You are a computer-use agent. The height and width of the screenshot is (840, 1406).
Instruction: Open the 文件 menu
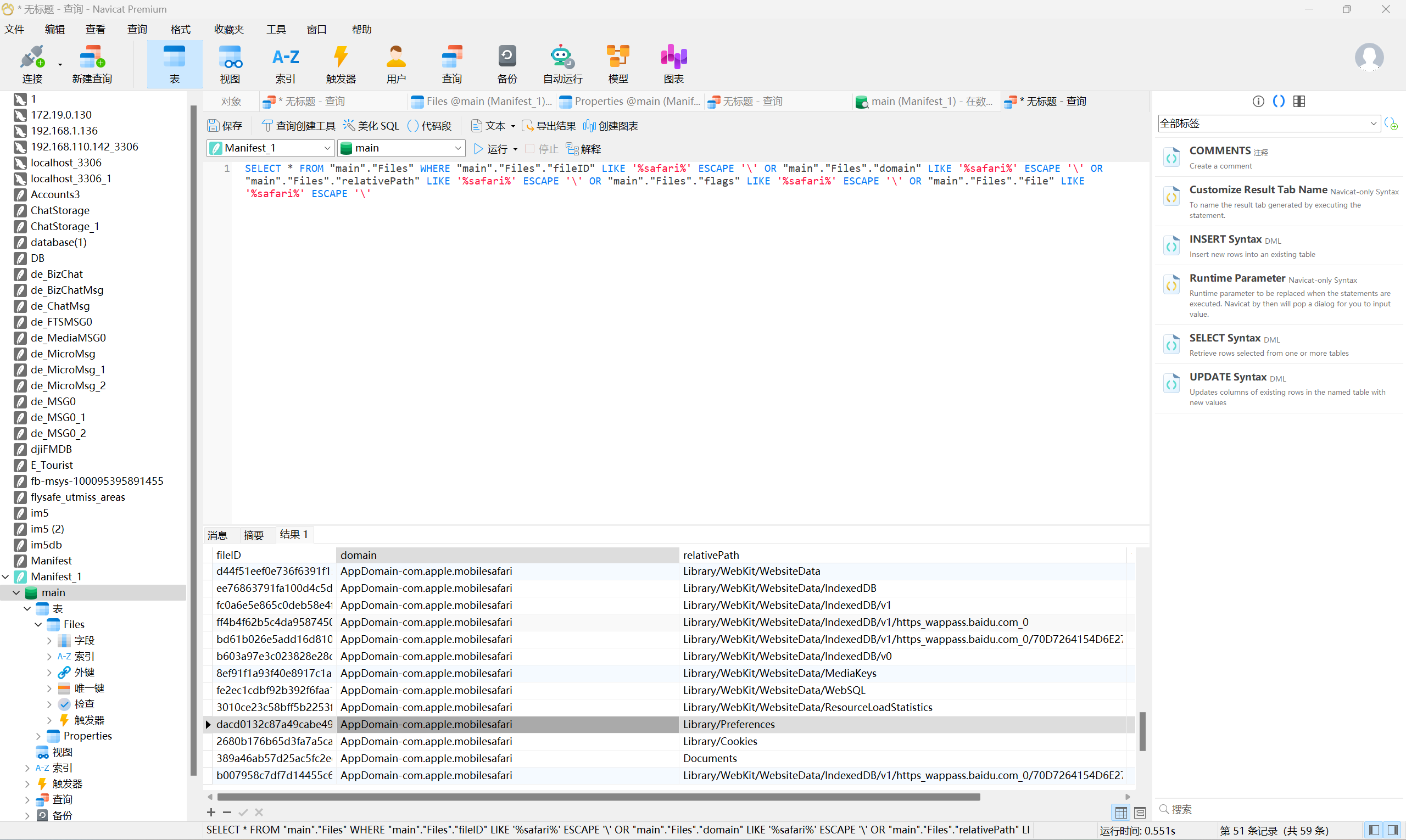click(14, 30)
